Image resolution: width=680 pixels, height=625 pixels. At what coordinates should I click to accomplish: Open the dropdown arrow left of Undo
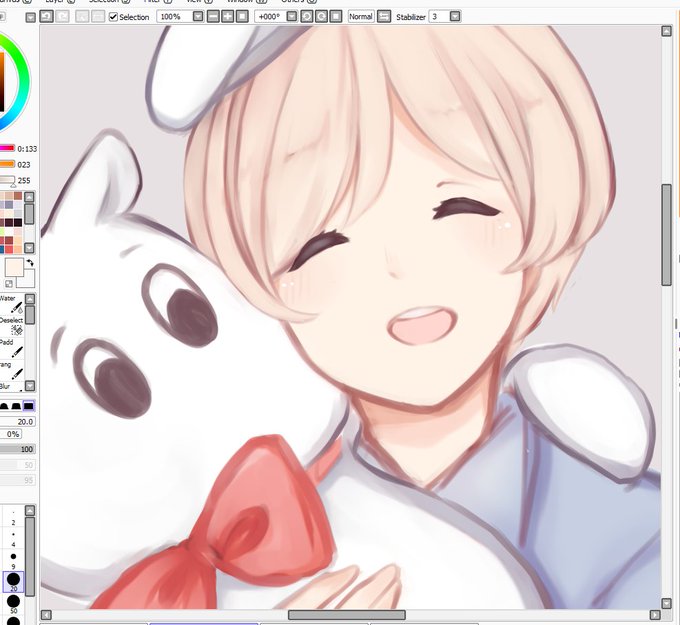pos(30,18)
